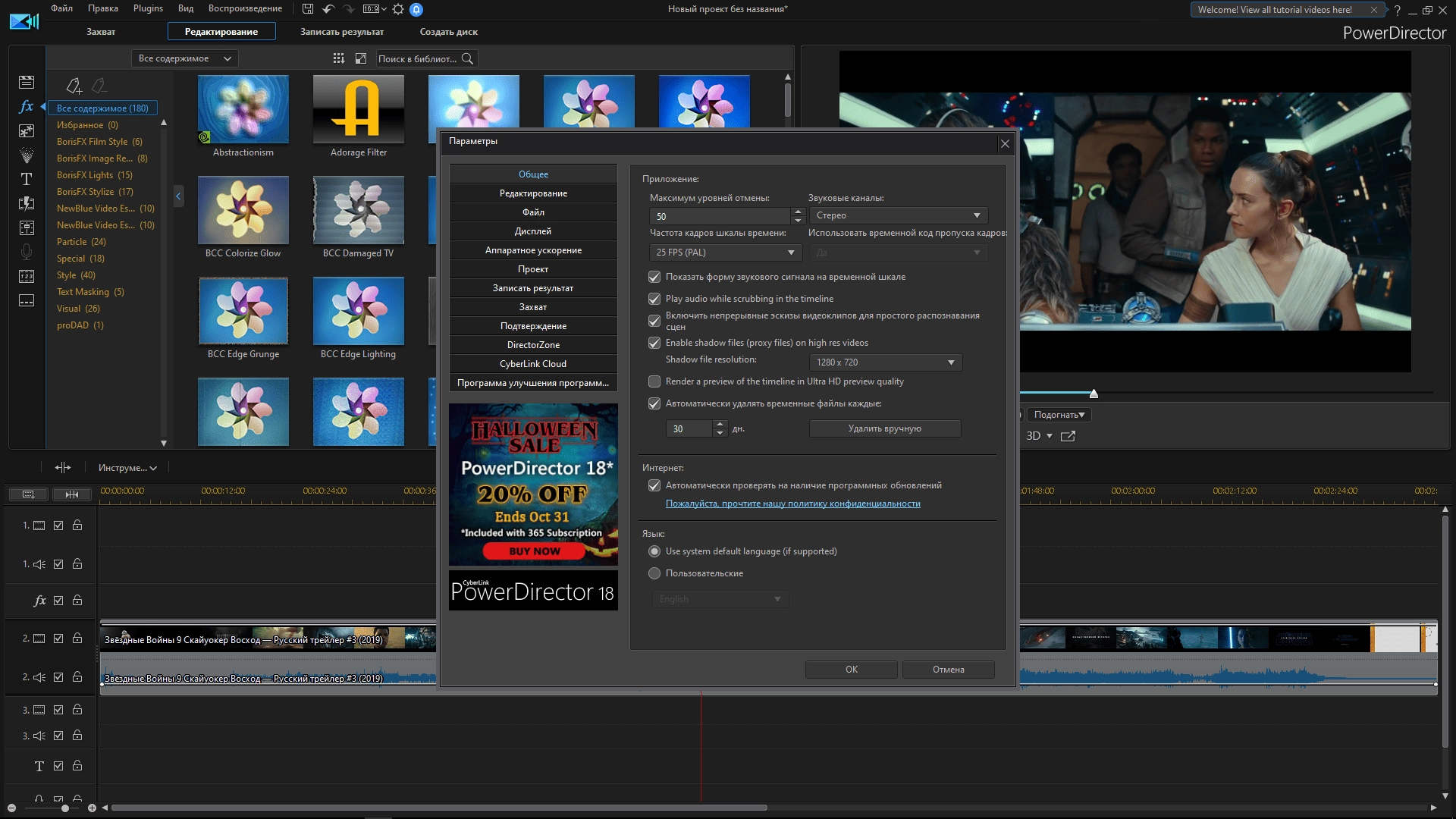Select DirectorZone preferences category

point(533,345)
